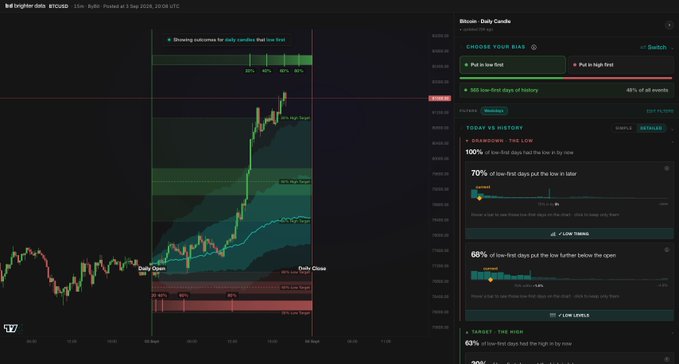Toggle the Low Timing overlay
This screenshot has height=364, width=679.
(x=569, y=234)
